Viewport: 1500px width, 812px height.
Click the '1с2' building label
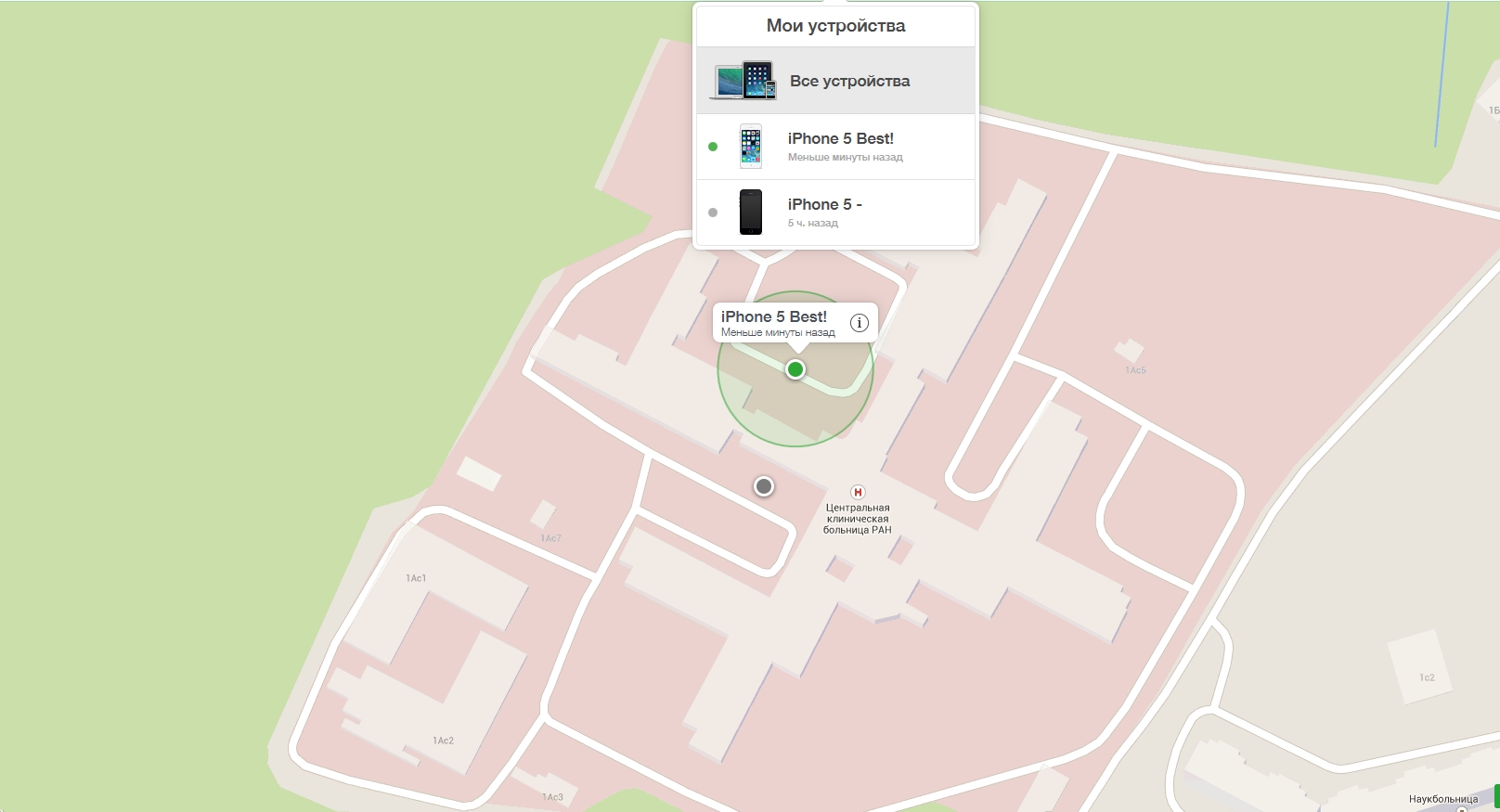(1427, 677)
